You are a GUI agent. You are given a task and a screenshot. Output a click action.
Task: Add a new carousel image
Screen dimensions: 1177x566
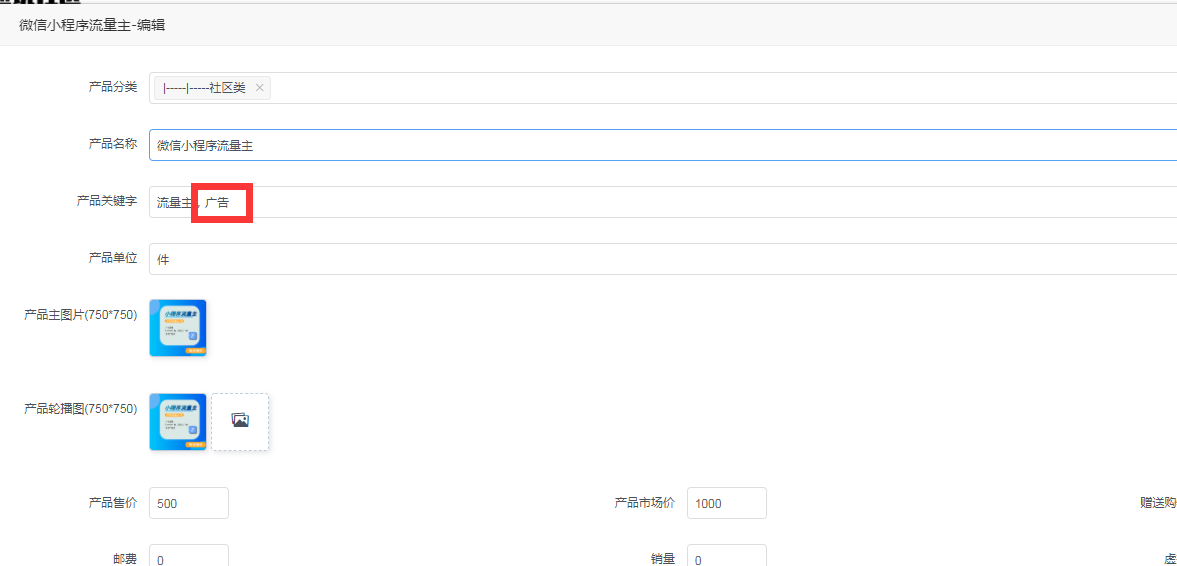pyautogui.click(x=240, y=422)
